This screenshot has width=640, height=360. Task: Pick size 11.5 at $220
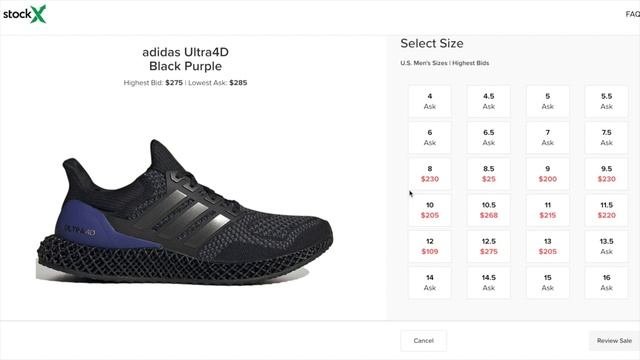pyautogui.click(x=607, y=210)
